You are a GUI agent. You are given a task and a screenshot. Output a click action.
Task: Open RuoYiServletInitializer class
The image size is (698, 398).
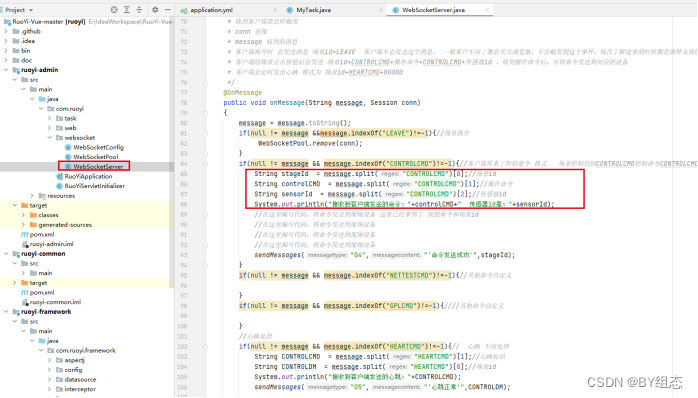[x=94, y=186]
